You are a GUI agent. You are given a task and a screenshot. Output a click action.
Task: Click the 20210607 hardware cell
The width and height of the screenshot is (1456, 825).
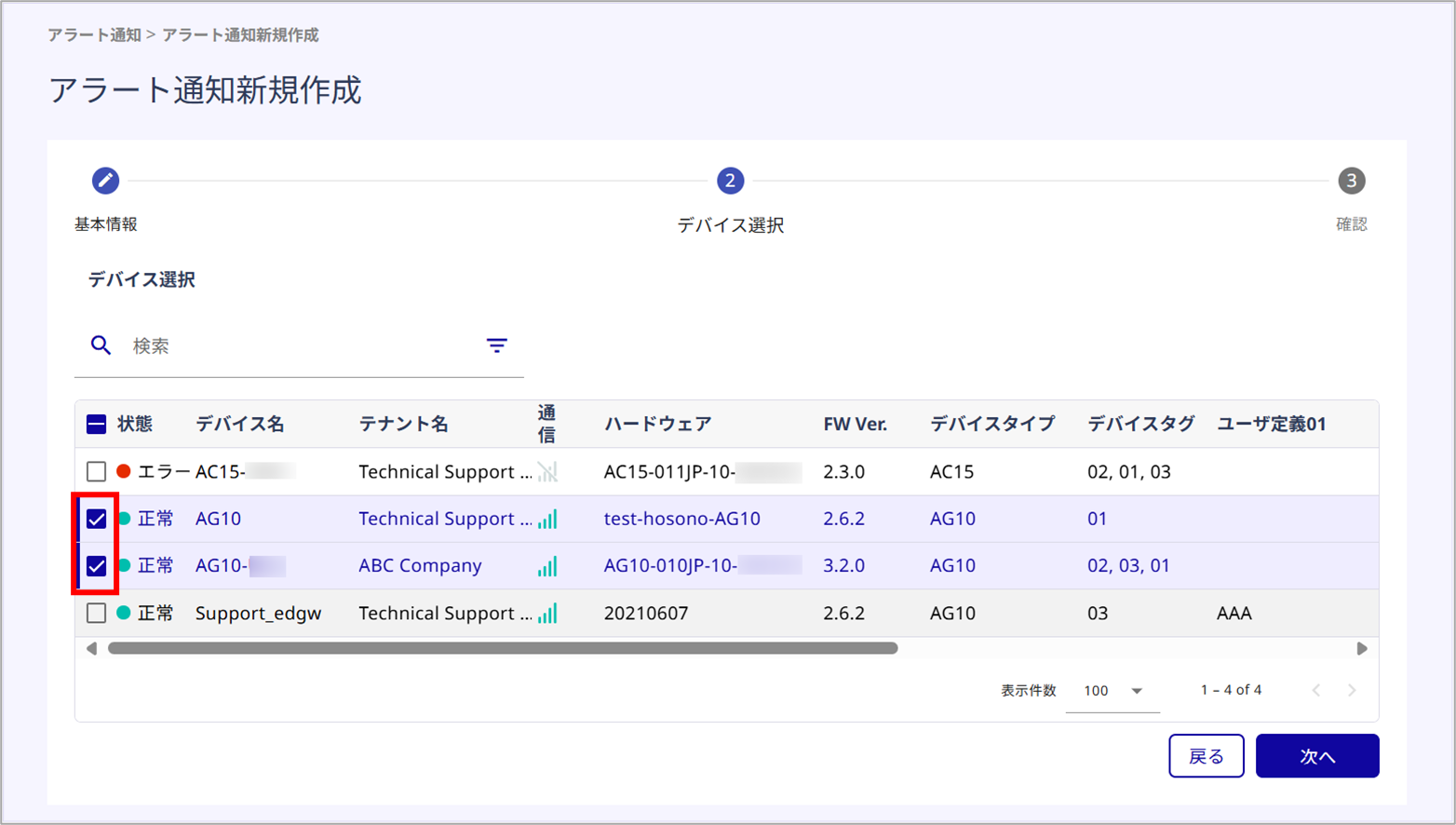pyautogui.click(x=646, y=613)
